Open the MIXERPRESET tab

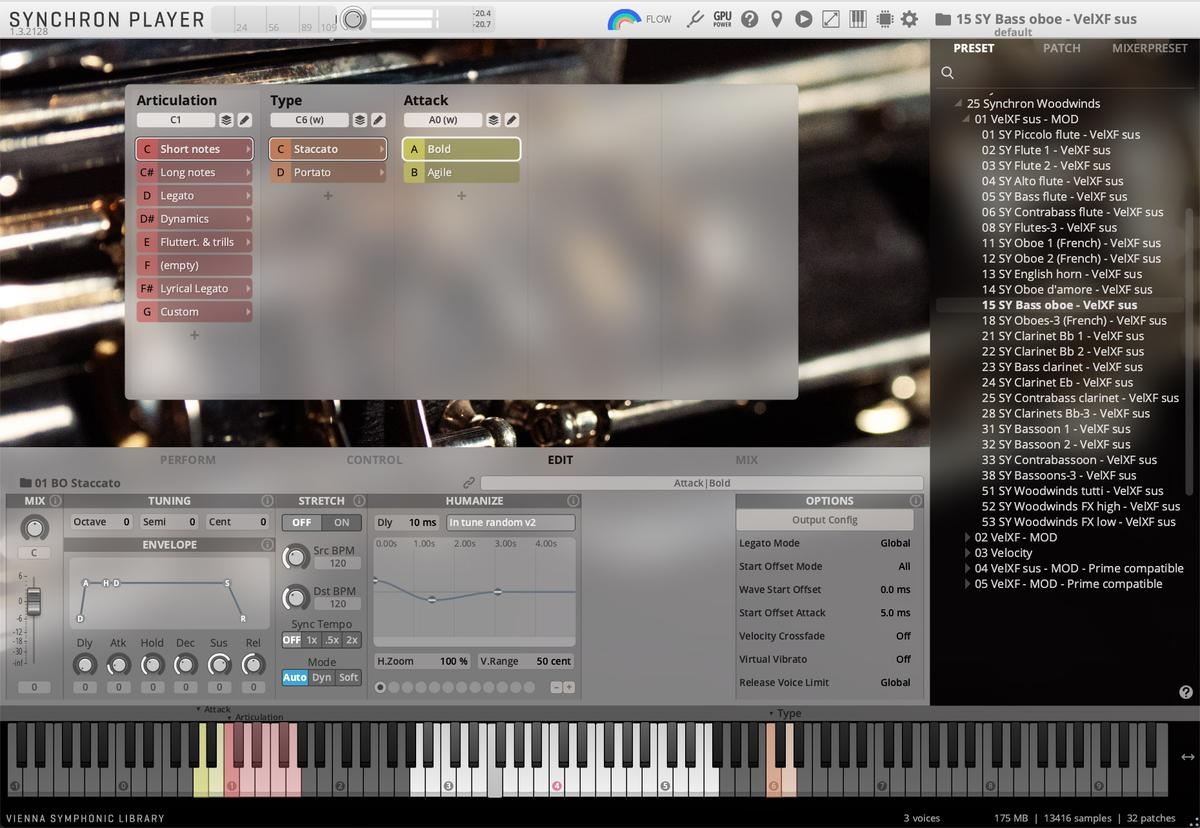1149,48
